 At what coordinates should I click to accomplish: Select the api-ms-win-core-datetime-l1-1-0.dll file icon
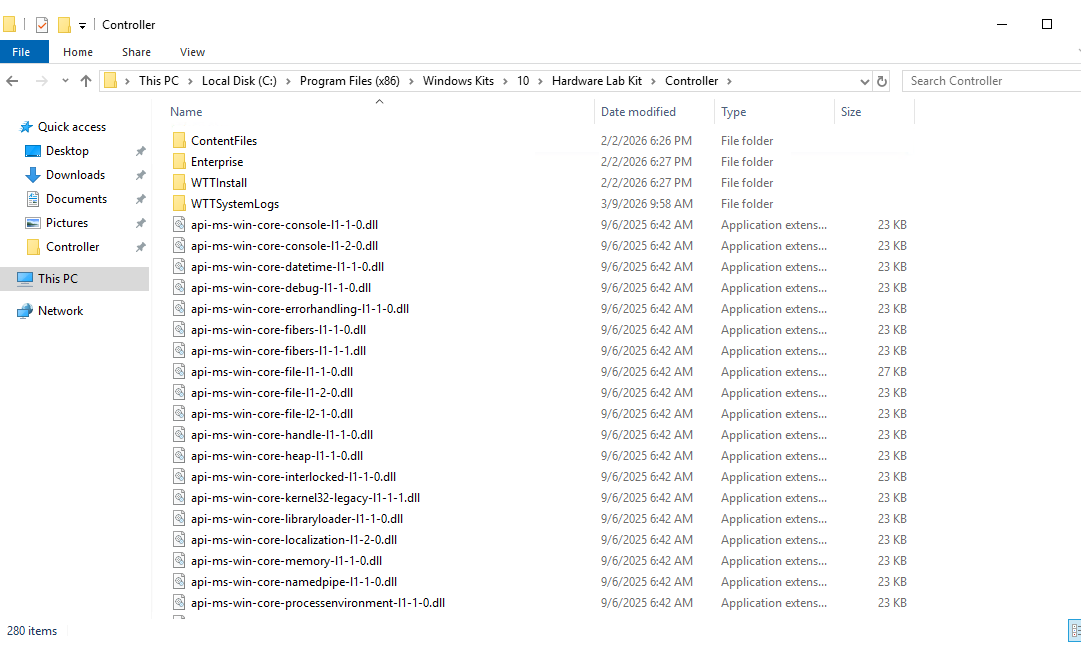tap(179, 267)
